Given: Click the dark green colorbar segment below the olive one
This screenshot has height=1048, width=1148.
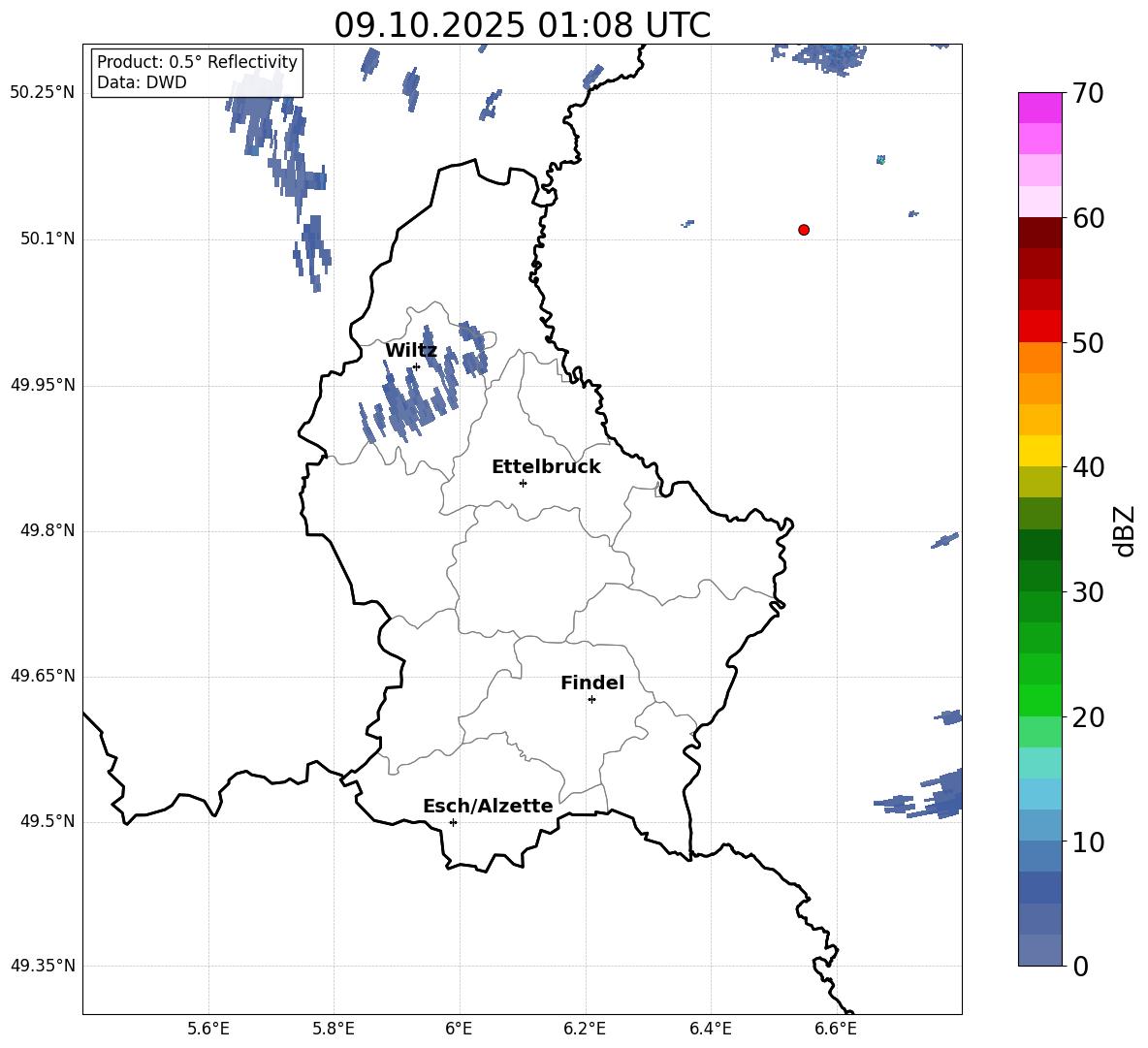Looking at the screenshot, I should coord(1040,545).
